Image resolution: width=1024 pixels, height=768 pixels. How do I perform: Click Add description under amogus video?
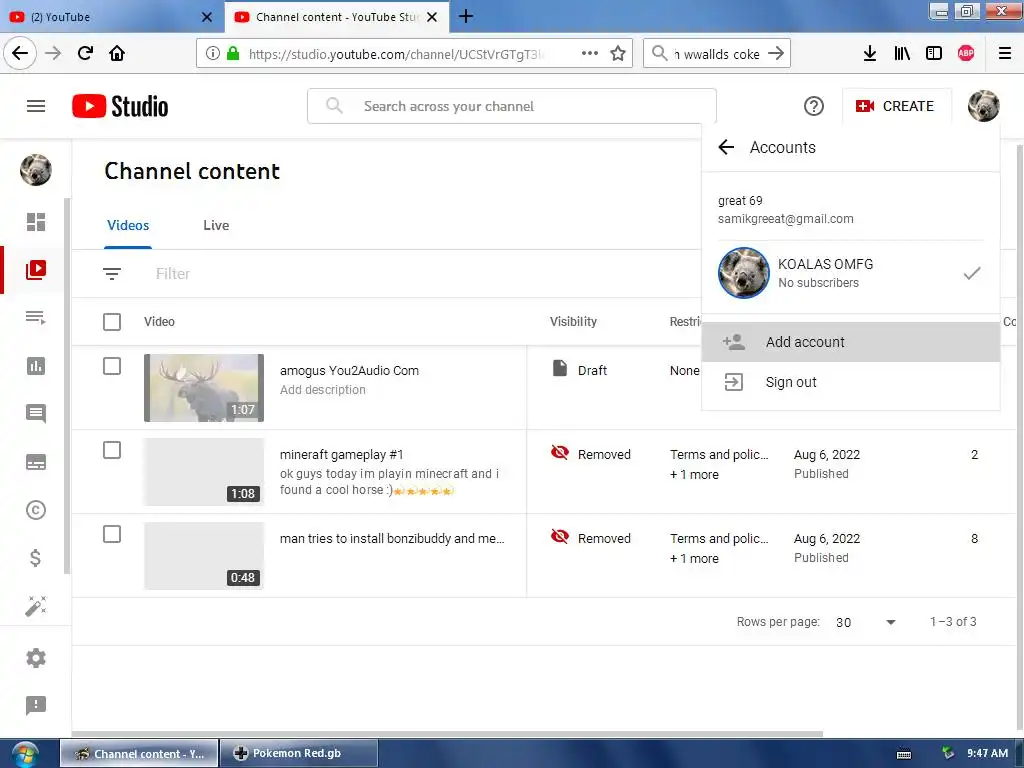point(323,389)
